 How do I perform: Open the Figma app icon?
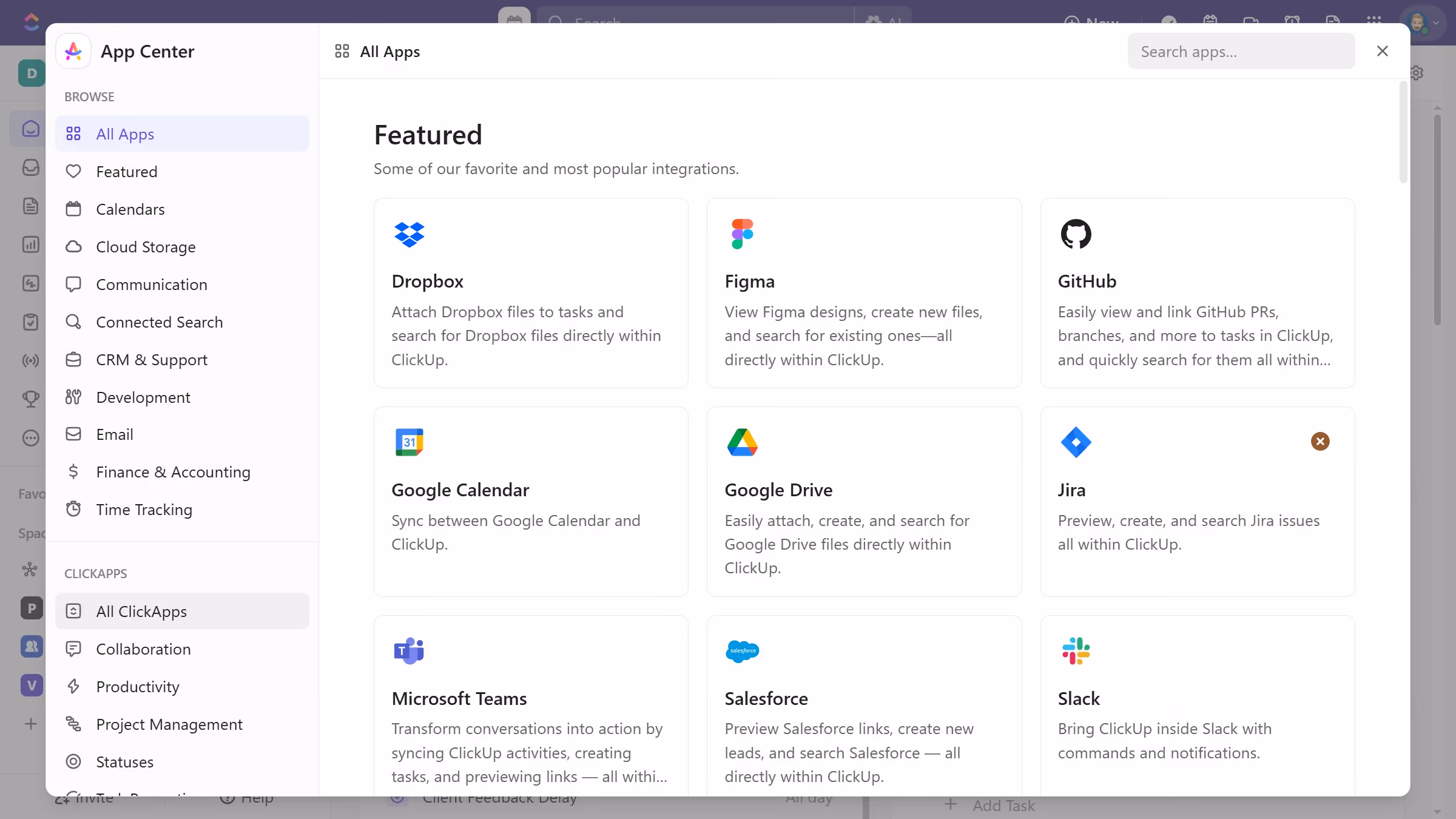(742, 234)
